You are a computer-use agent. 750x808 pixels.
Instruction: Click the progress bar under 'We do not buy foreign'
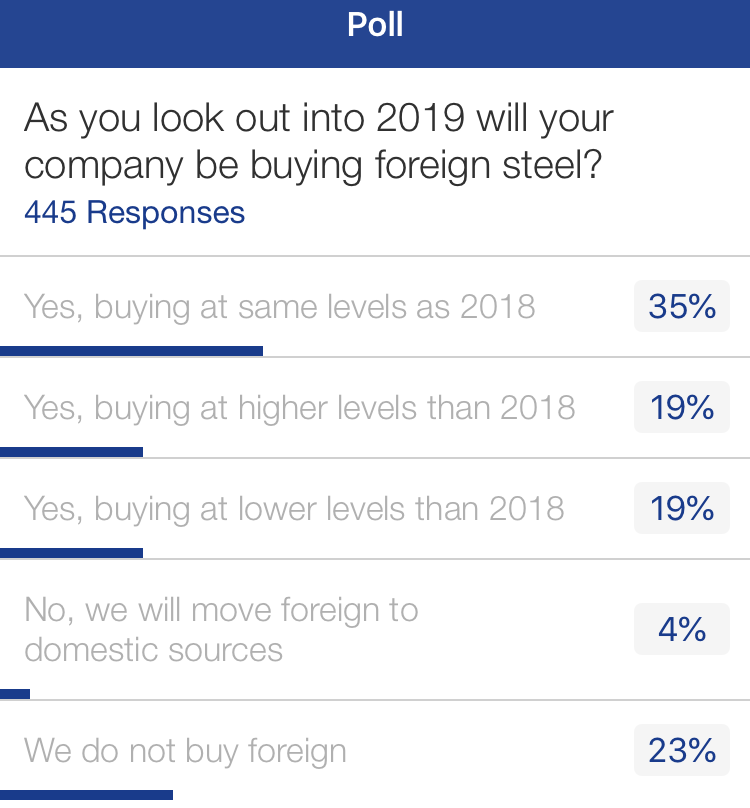[86, 795]
